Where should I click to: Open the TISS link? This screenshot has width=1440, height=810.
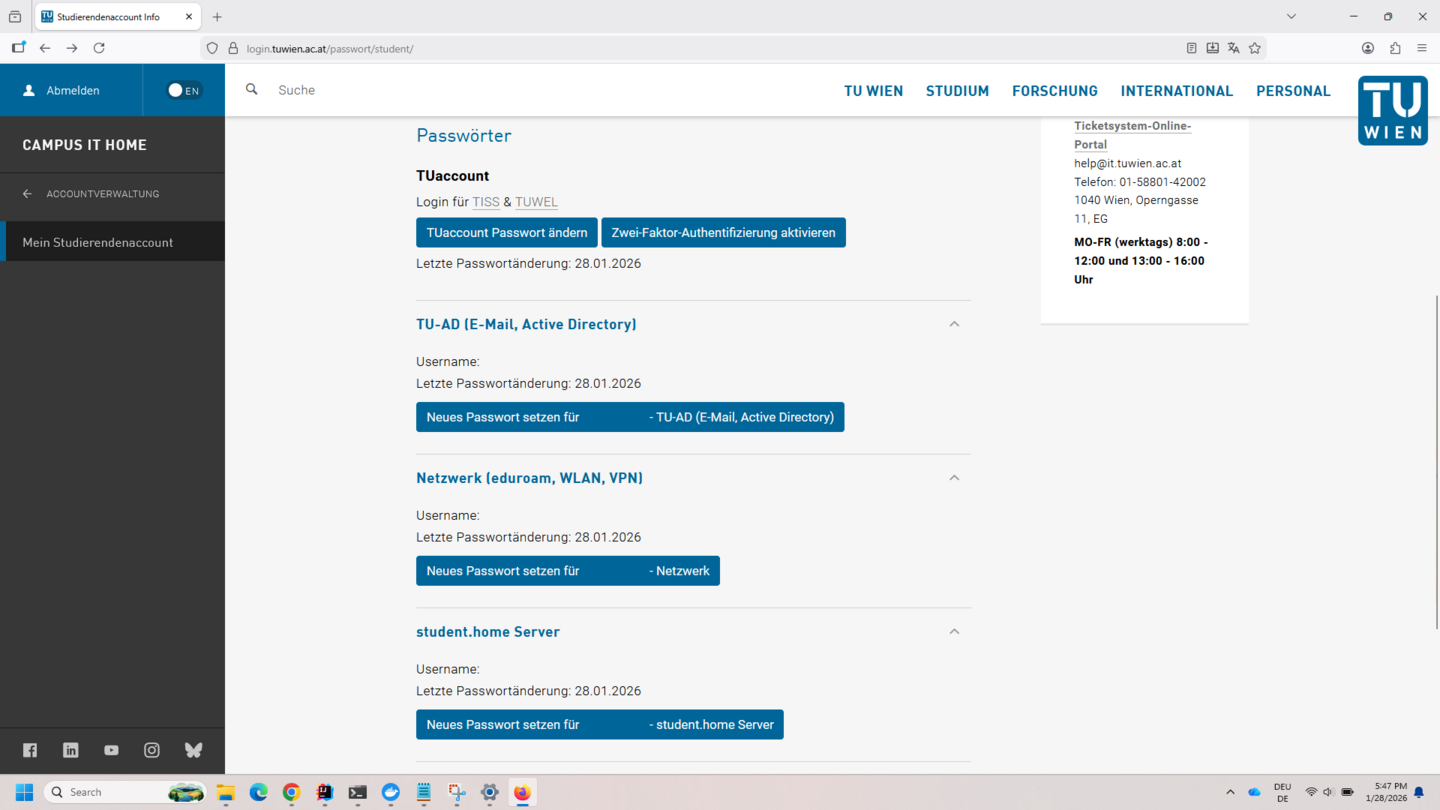click(x=486, y=201)
